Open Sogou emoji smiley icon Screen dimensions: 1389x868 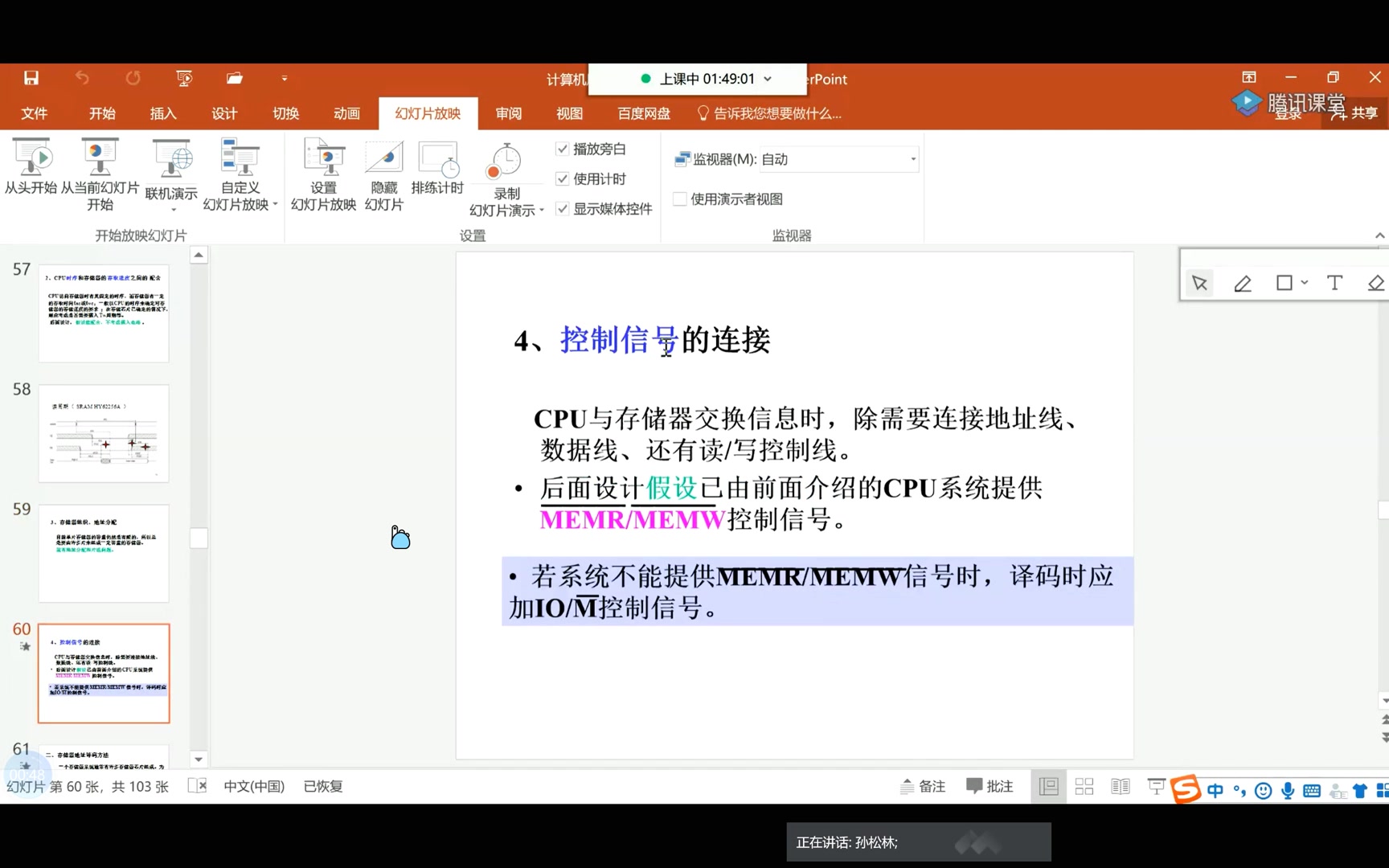pos(1264,791)
